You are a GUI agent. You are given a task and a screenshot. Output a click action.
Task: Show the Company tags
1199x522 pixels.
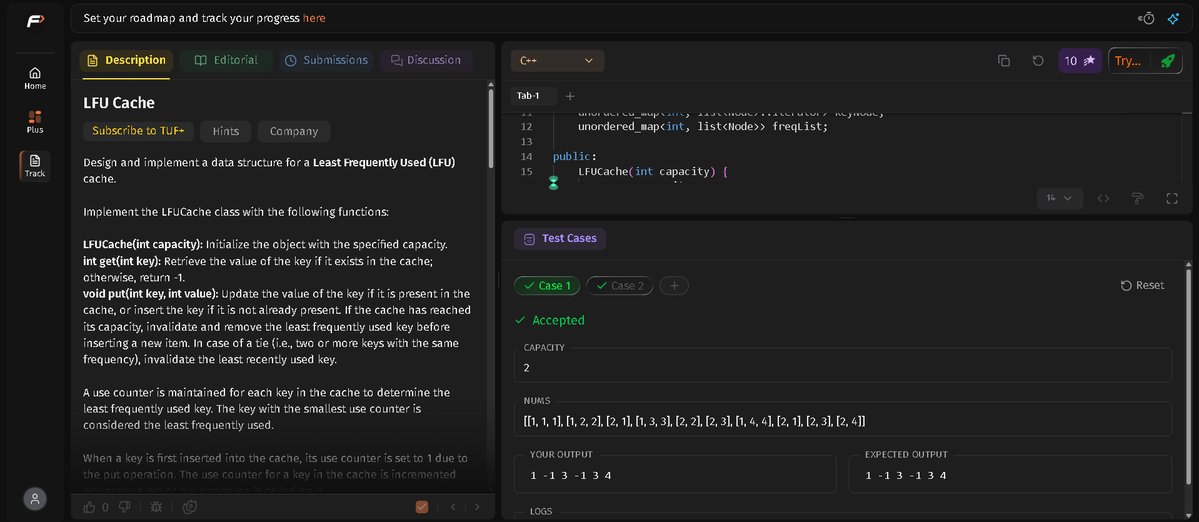(294, 131)
